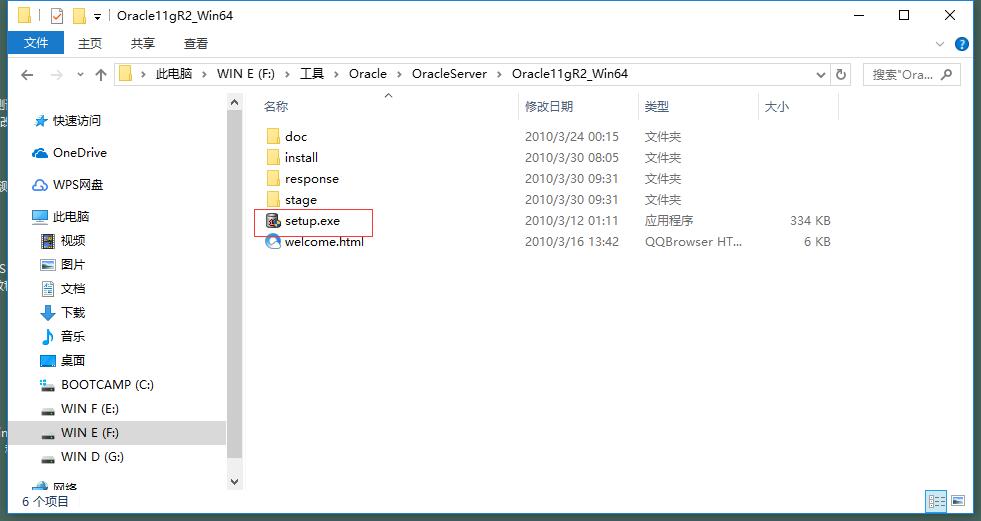This screenshot has width=981, height=521.
Task: Switch to the 共享 ribbon tab
Action: (143, 43)
